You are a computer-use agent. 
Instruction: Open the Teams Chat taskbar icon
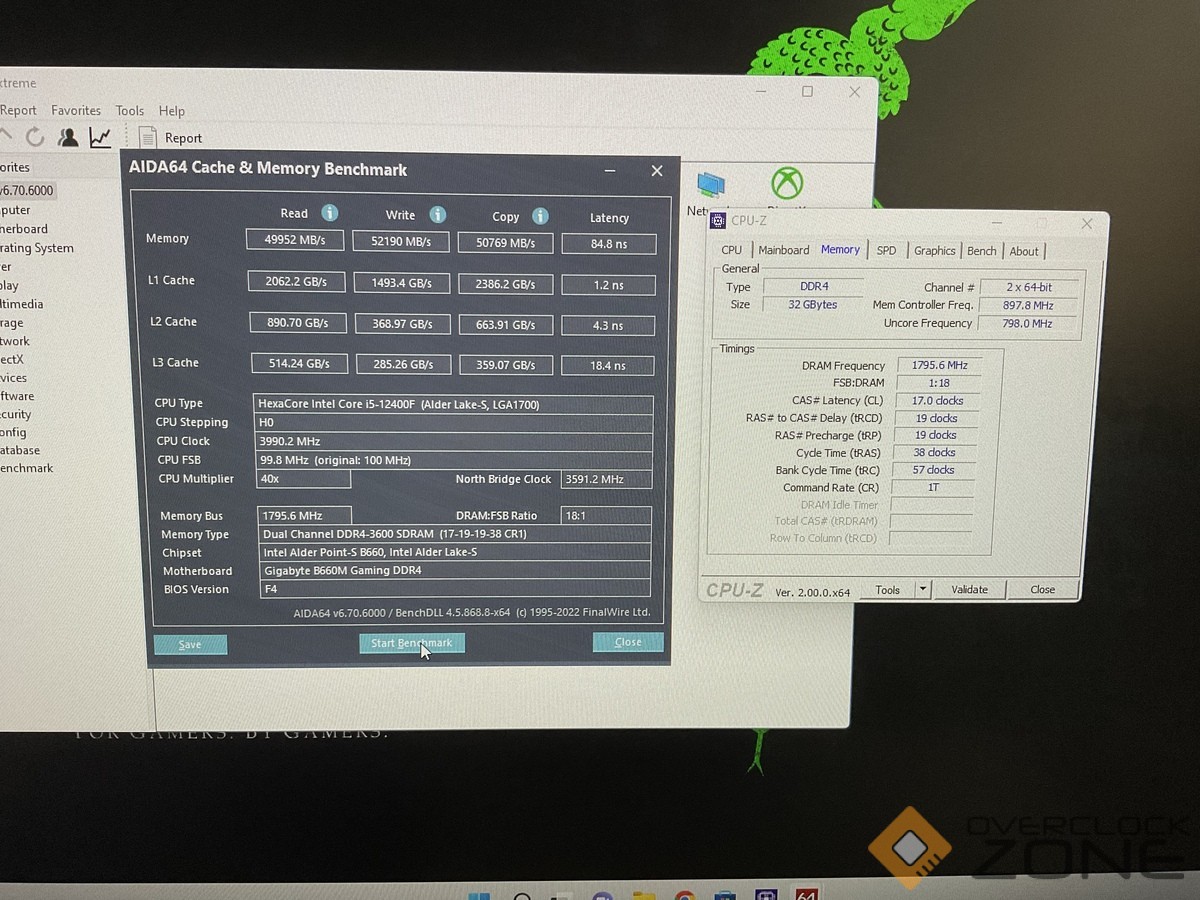[x=602, y=894]
